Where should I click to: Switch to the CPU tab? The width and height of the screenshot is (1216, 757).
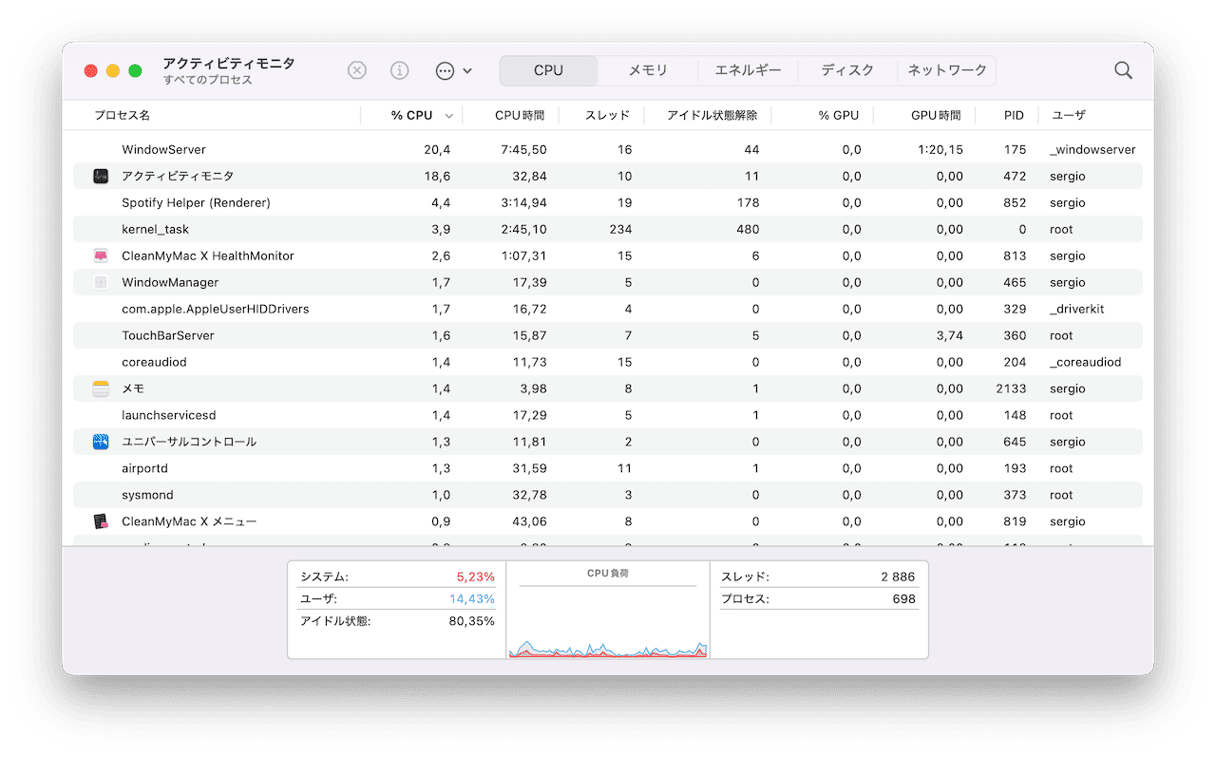[x=549, y=70]
